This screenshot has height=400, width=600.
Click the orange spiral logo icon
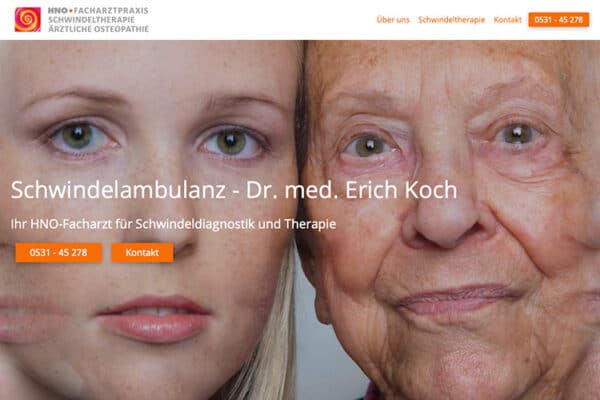[x=28, y=20]
